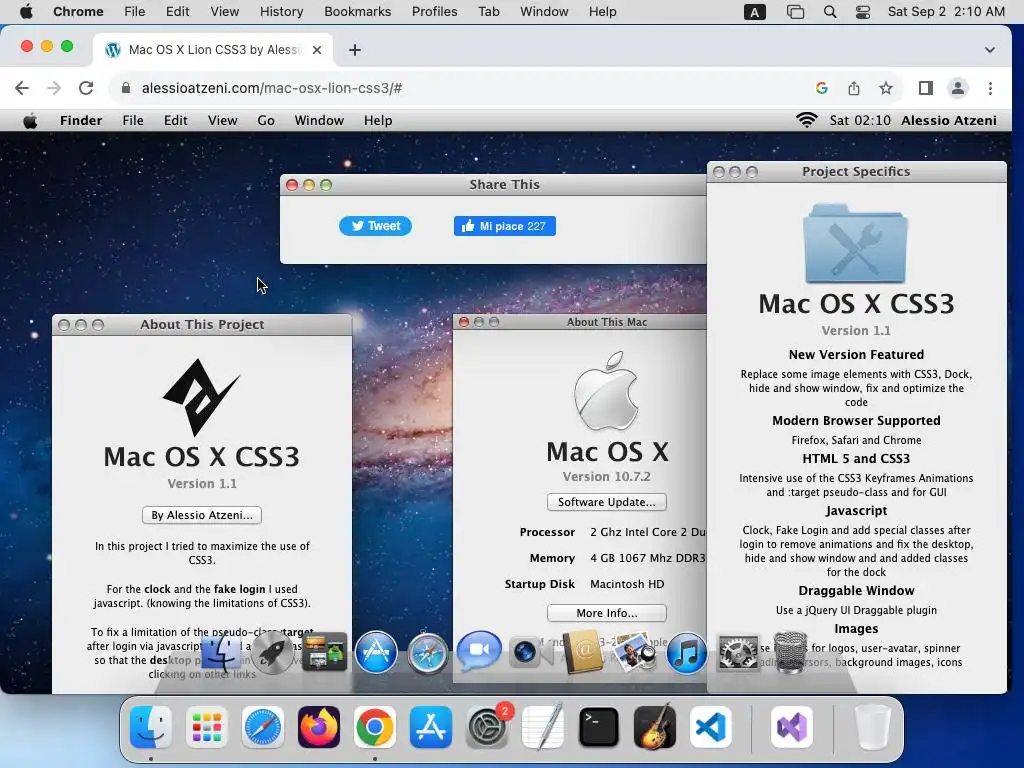Open the iTunes music note icon

point(687,652)
